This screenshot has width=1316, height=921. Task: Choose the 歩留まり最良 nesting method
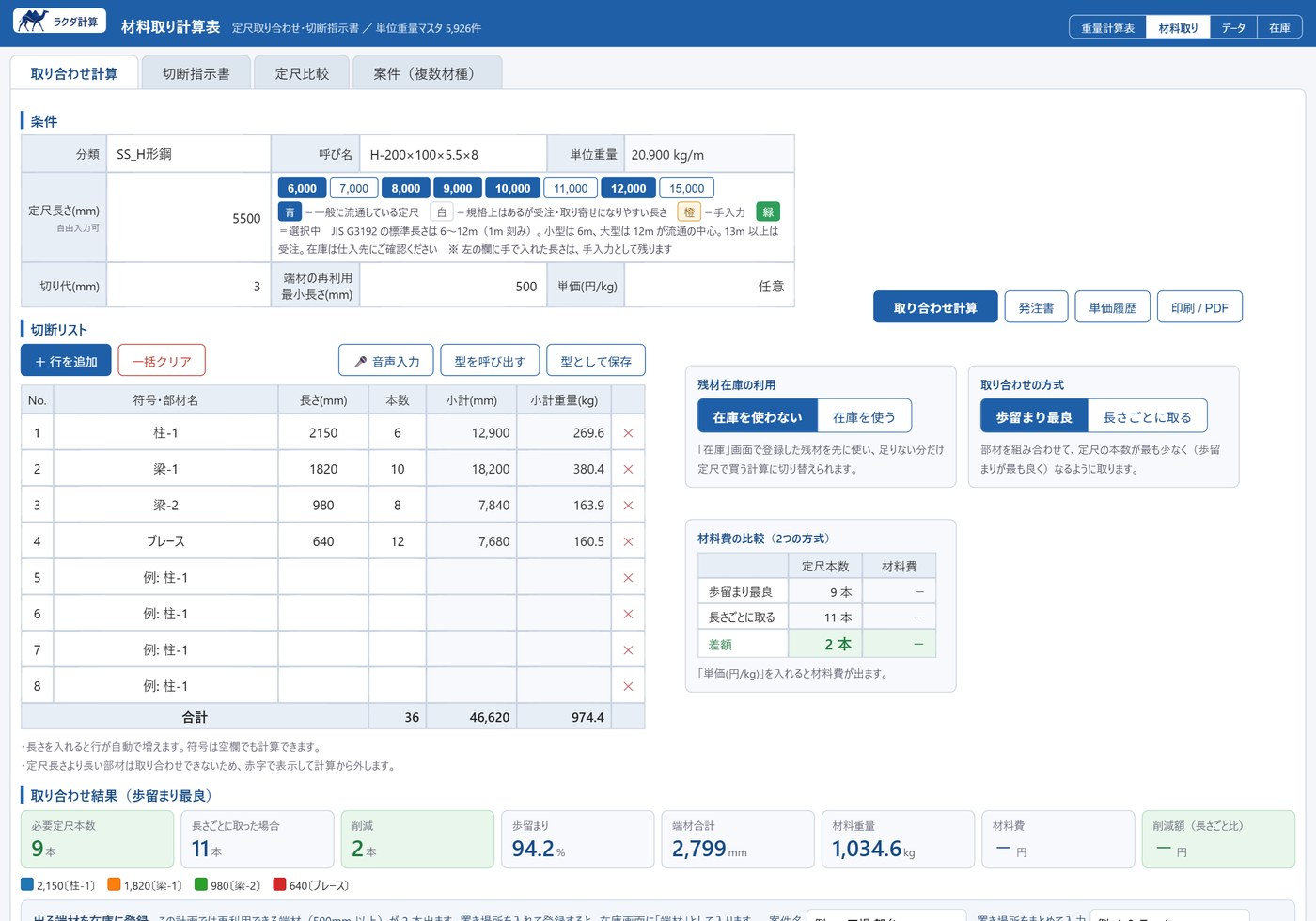[x=1034, y=416]
